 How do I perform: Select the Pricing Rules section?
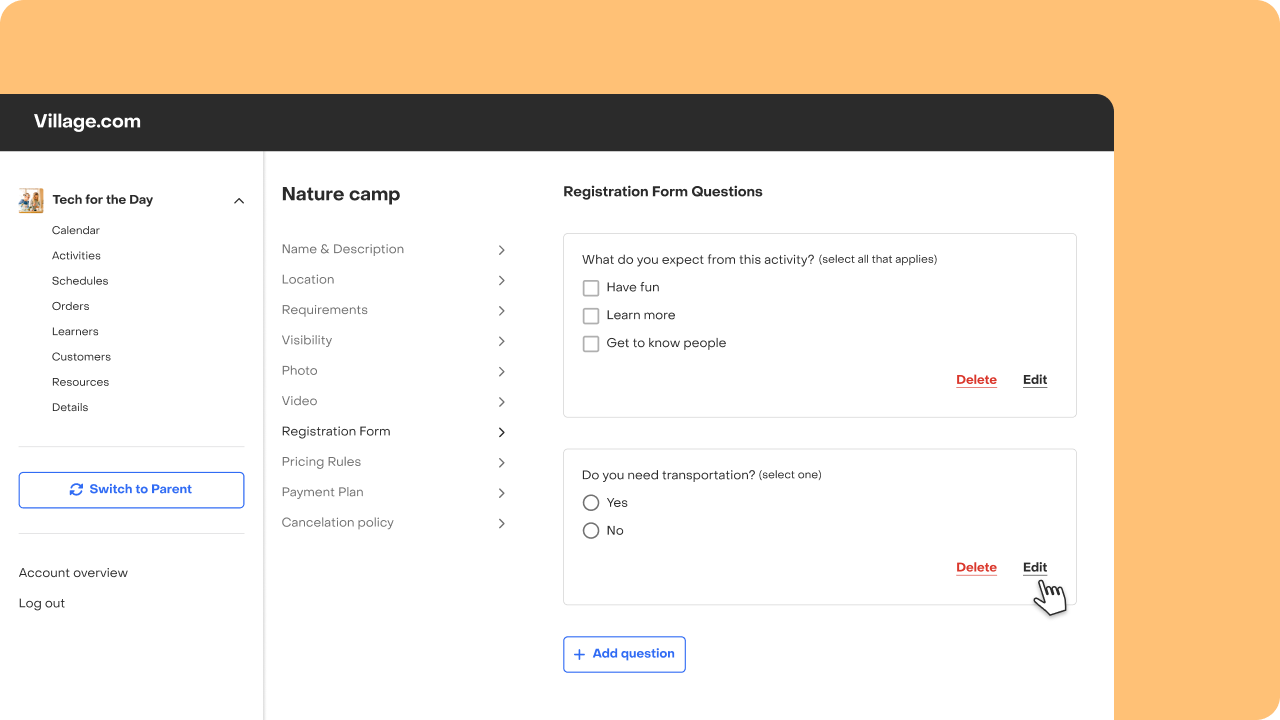pyautogui.click(x=321, y=462)
